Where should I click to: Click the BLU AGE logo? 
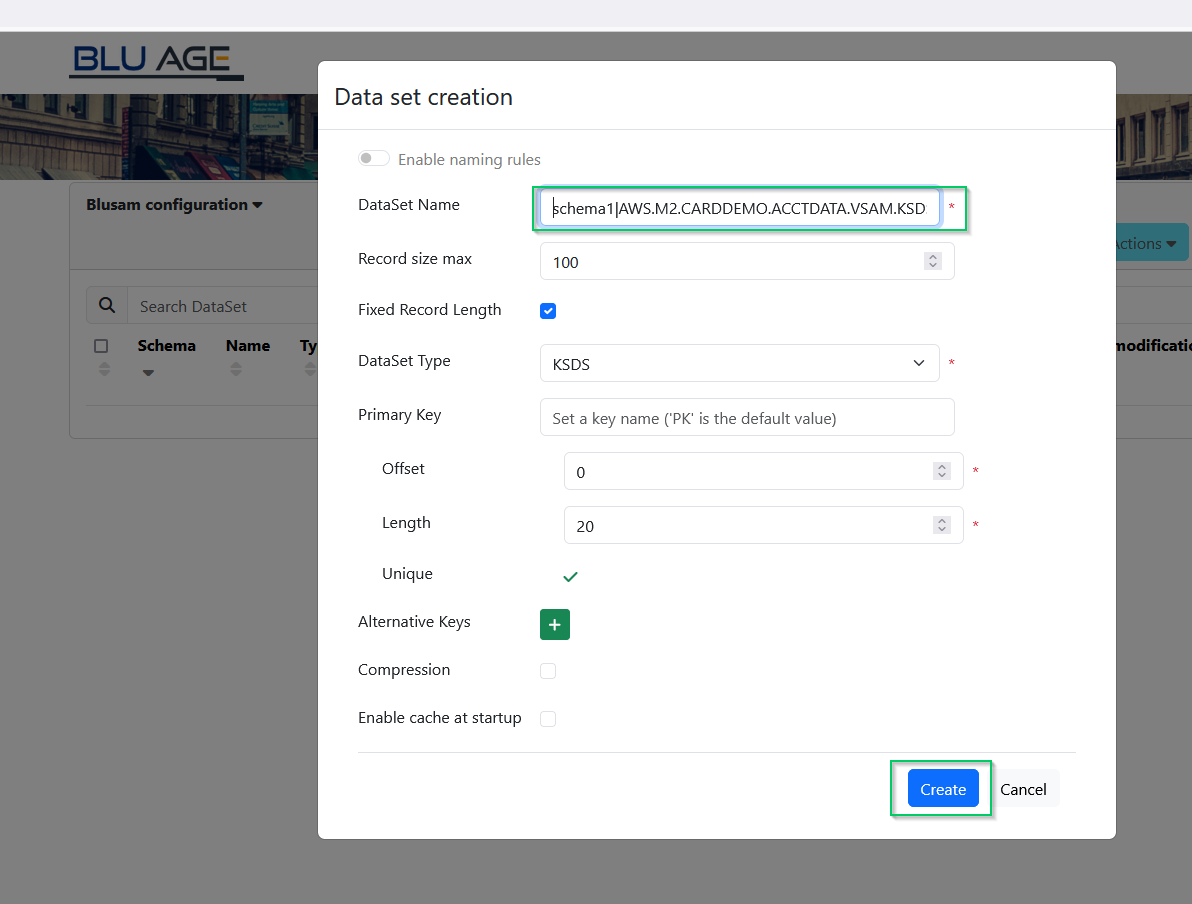pos(156,60)
